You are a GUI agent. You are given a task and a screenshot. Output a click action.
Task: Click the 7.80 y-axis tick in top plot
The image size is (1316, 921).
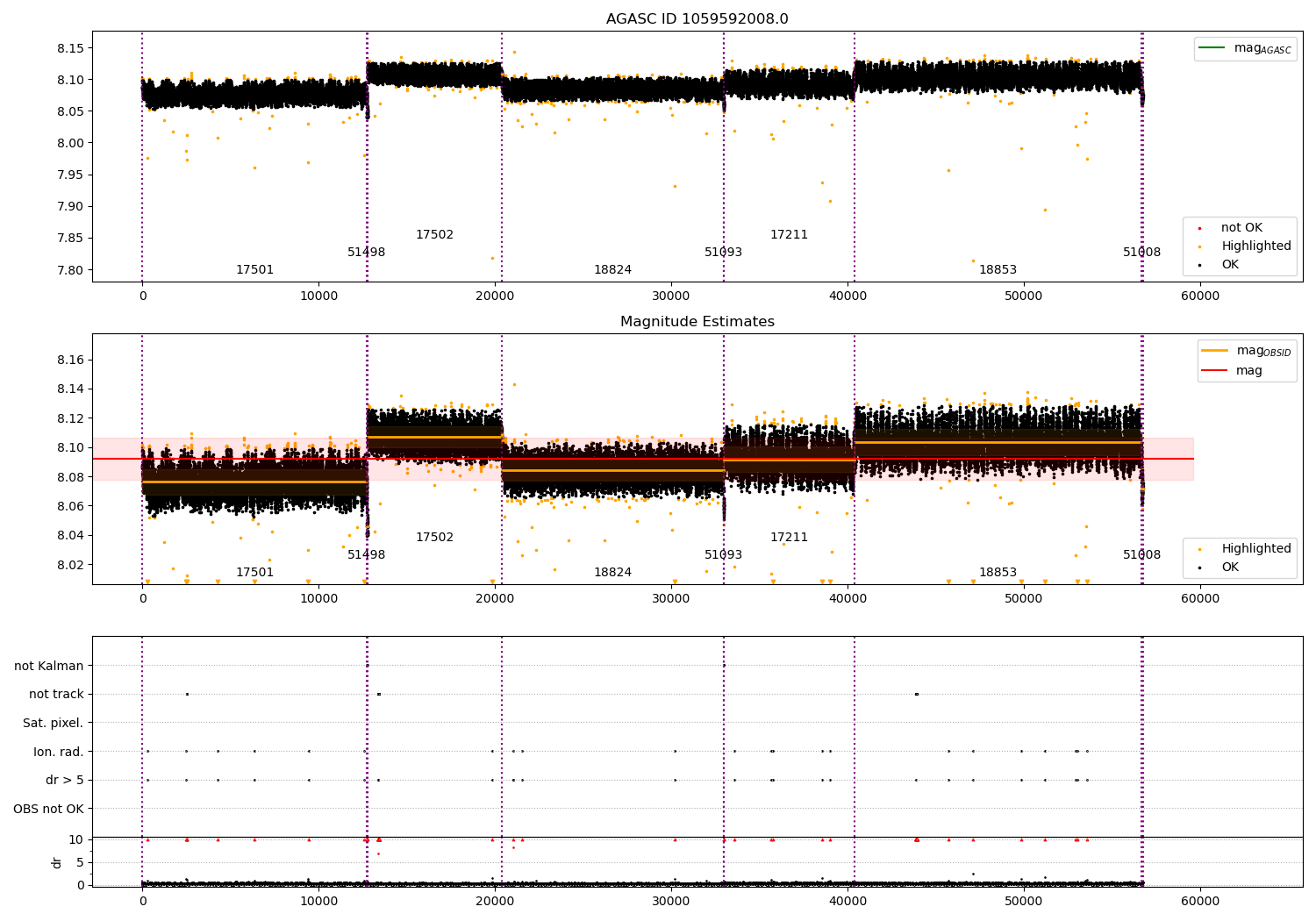[x=70, y=270]
